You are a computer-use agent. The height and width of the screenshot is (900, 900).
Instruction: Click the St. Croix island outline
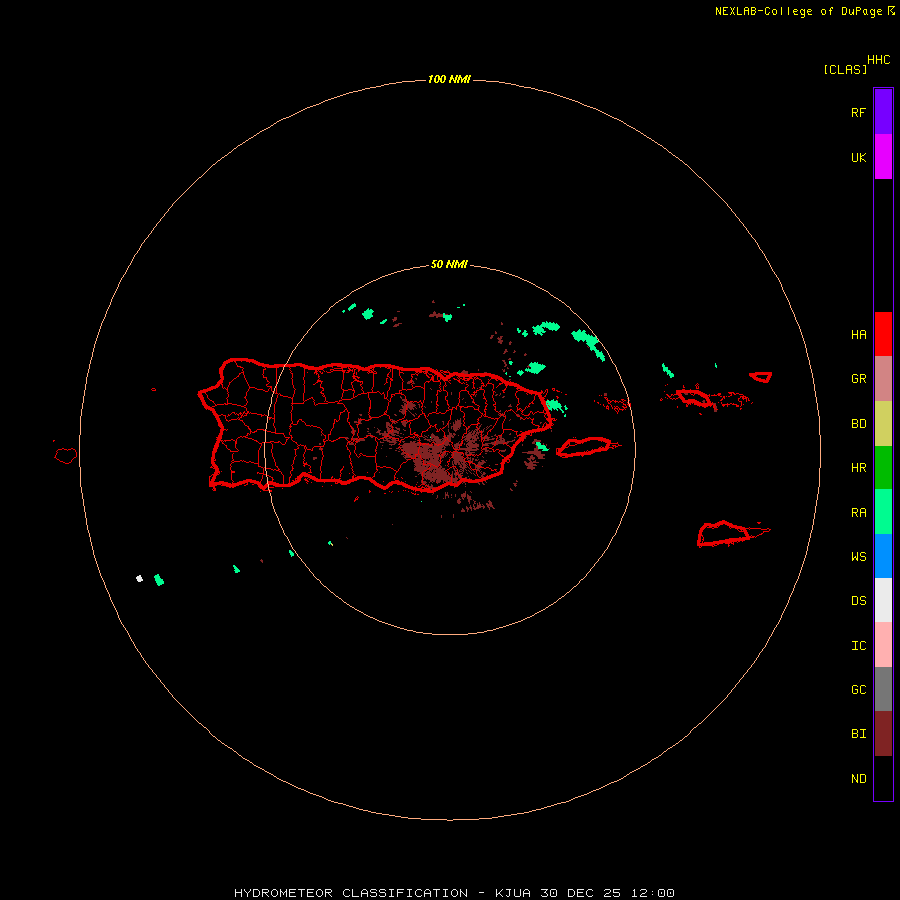(x=733, y=534)
